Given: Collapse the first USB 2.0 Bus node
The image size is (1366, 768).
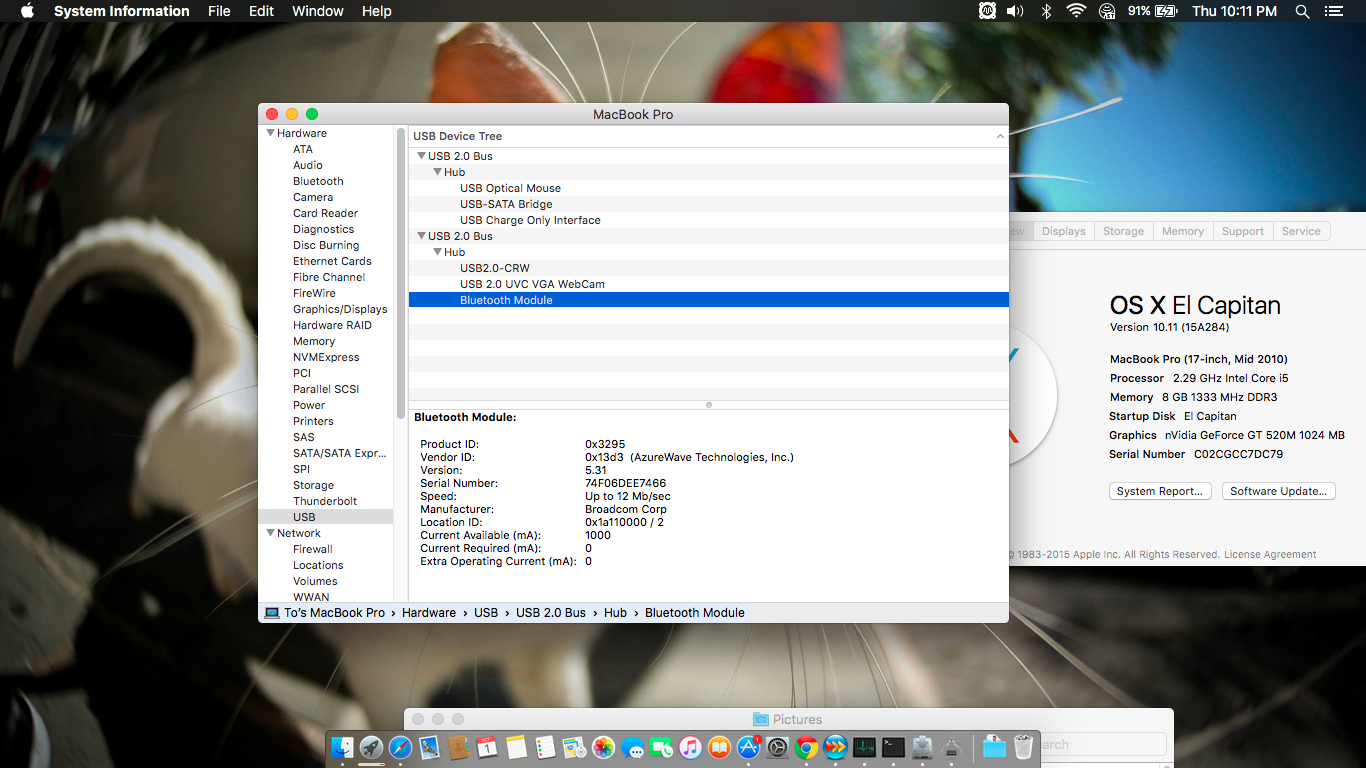Looking at the screenshot, I should coord(422,156).
